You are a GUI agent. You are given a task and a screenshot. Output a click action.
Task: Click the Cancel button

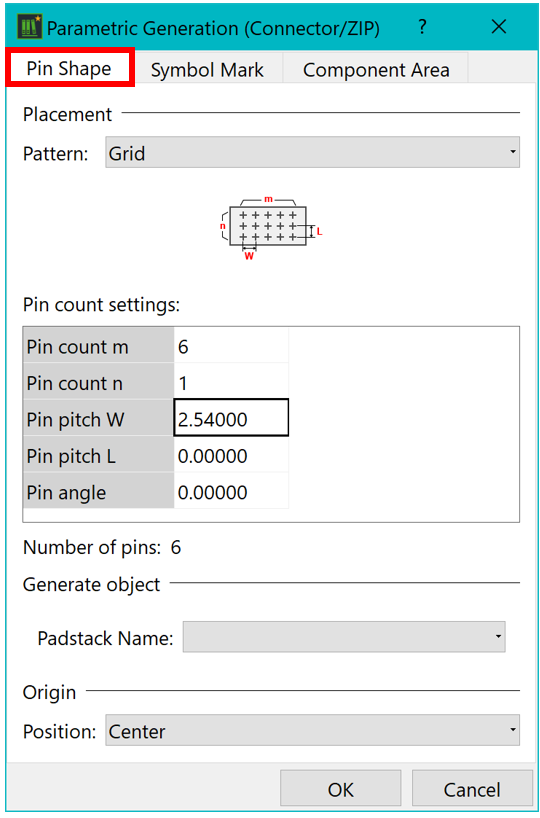click(x=472, y=789)
